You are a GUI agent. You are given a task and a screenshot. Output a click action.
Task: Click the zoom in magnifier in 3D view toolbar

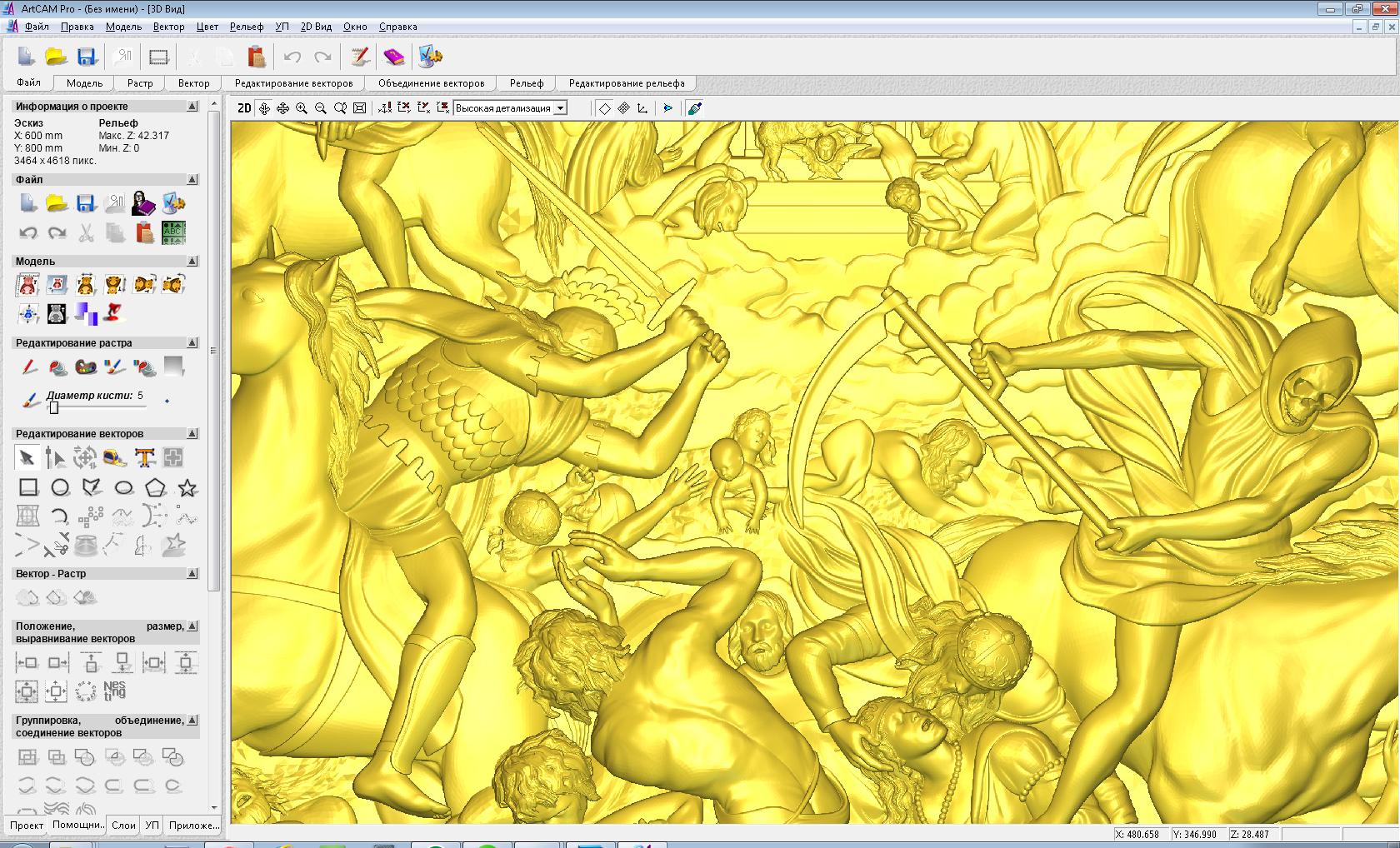(x=302, y=108)
